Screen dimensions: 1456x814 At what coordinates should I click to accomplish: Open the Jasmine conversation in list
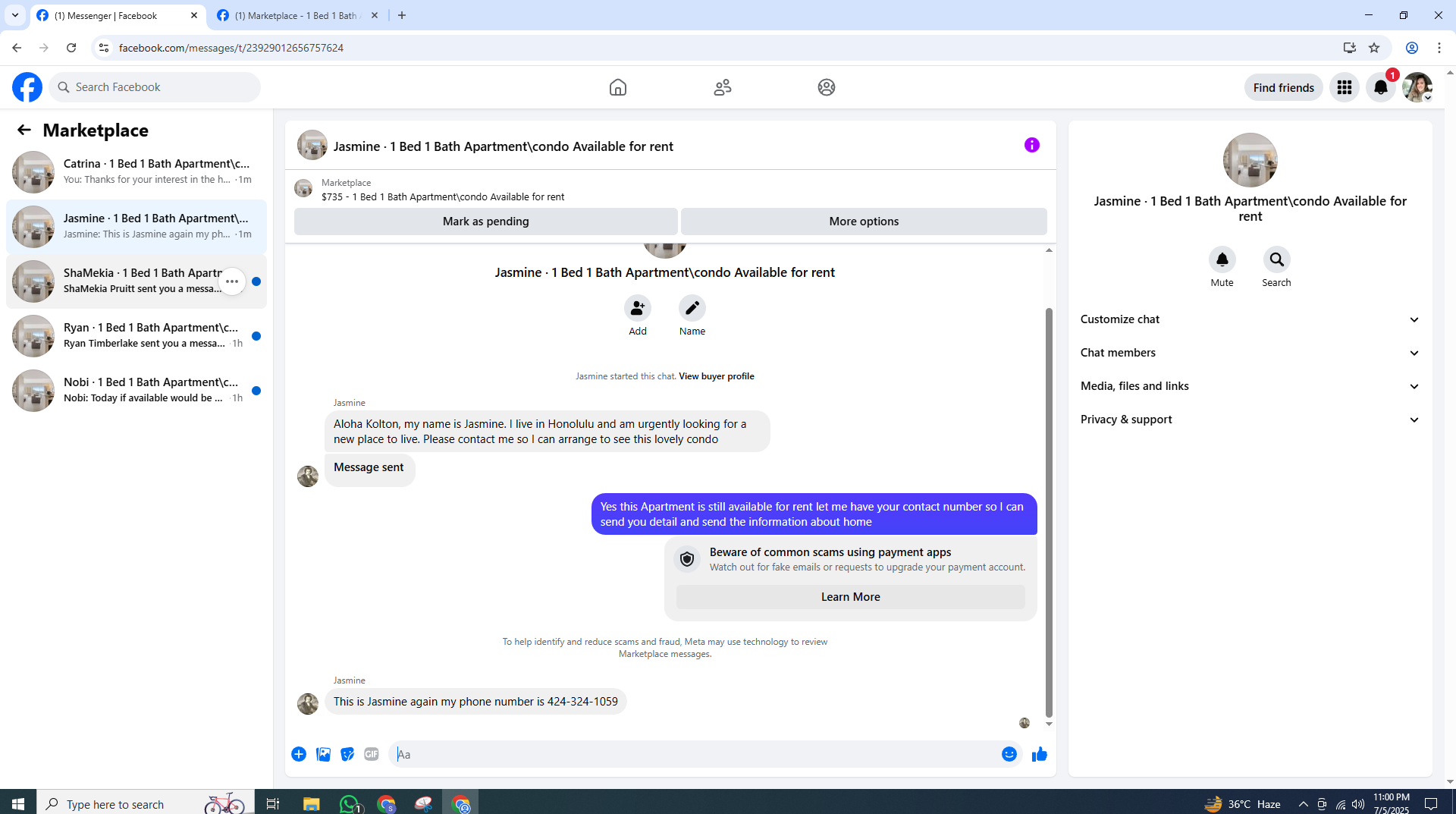pyautogui.click(x=136, y=227)
